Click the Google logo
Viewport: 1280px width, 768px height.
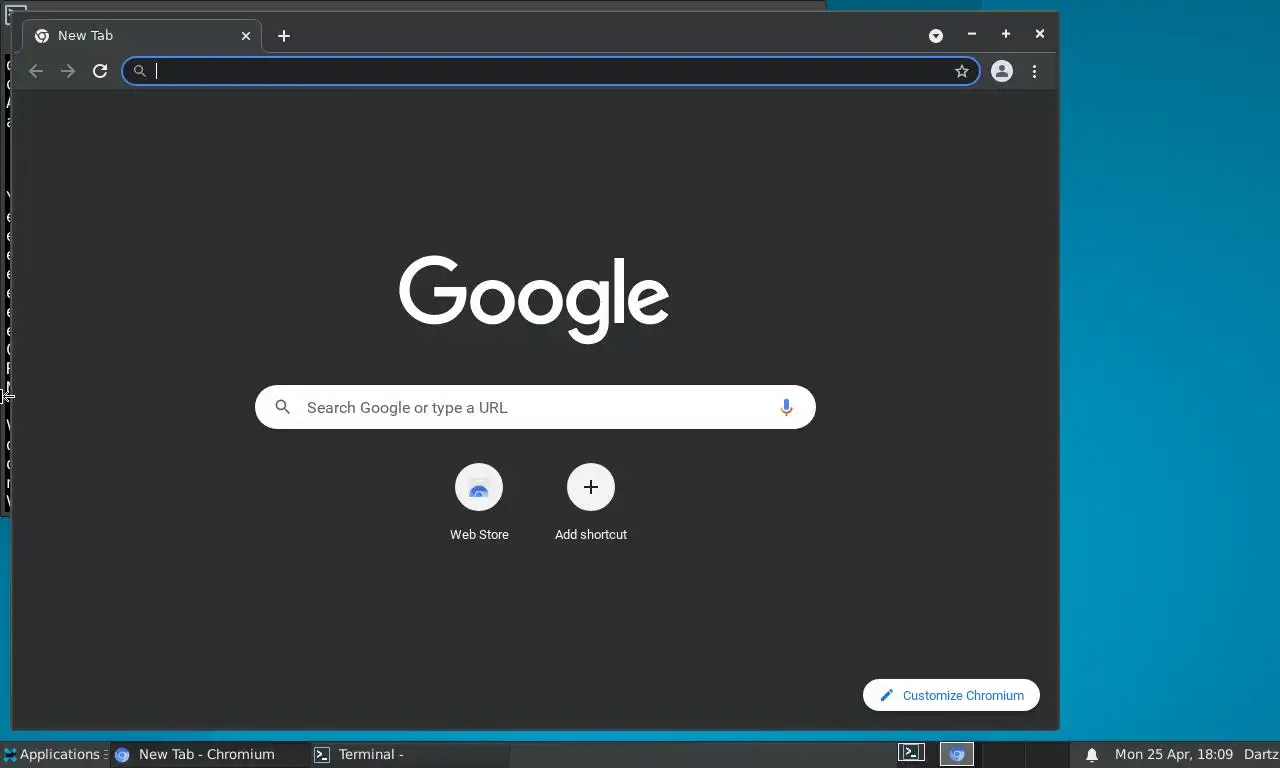(x=534, y=299)
